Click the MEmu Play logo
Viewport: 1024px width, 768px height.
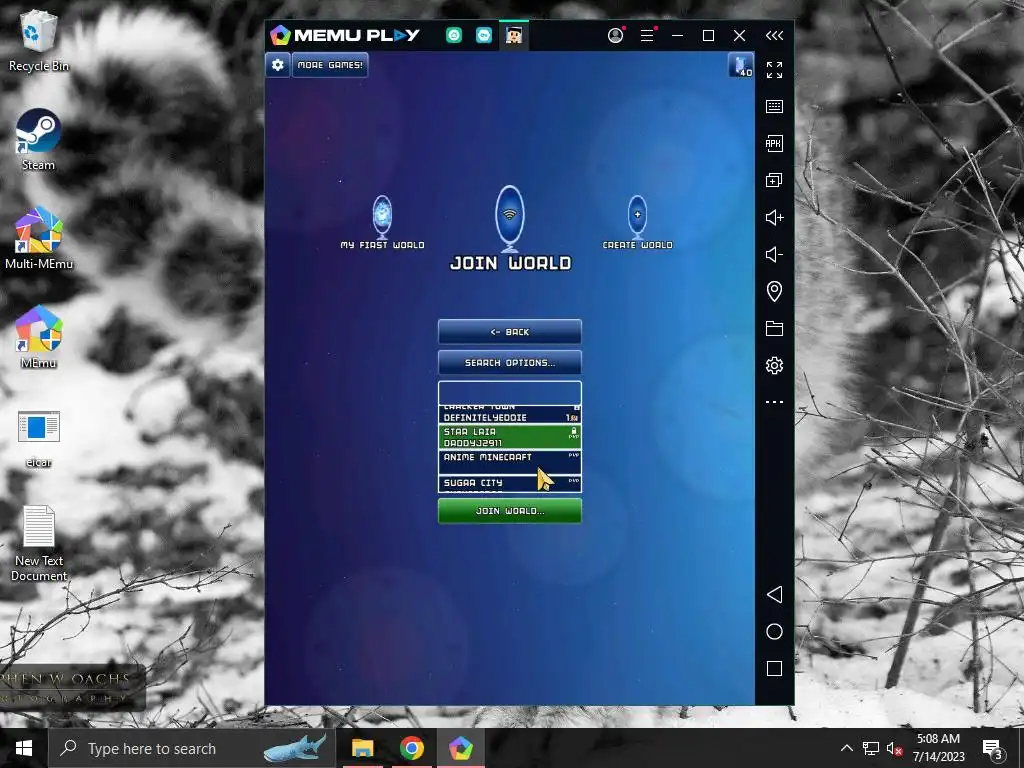345,35
